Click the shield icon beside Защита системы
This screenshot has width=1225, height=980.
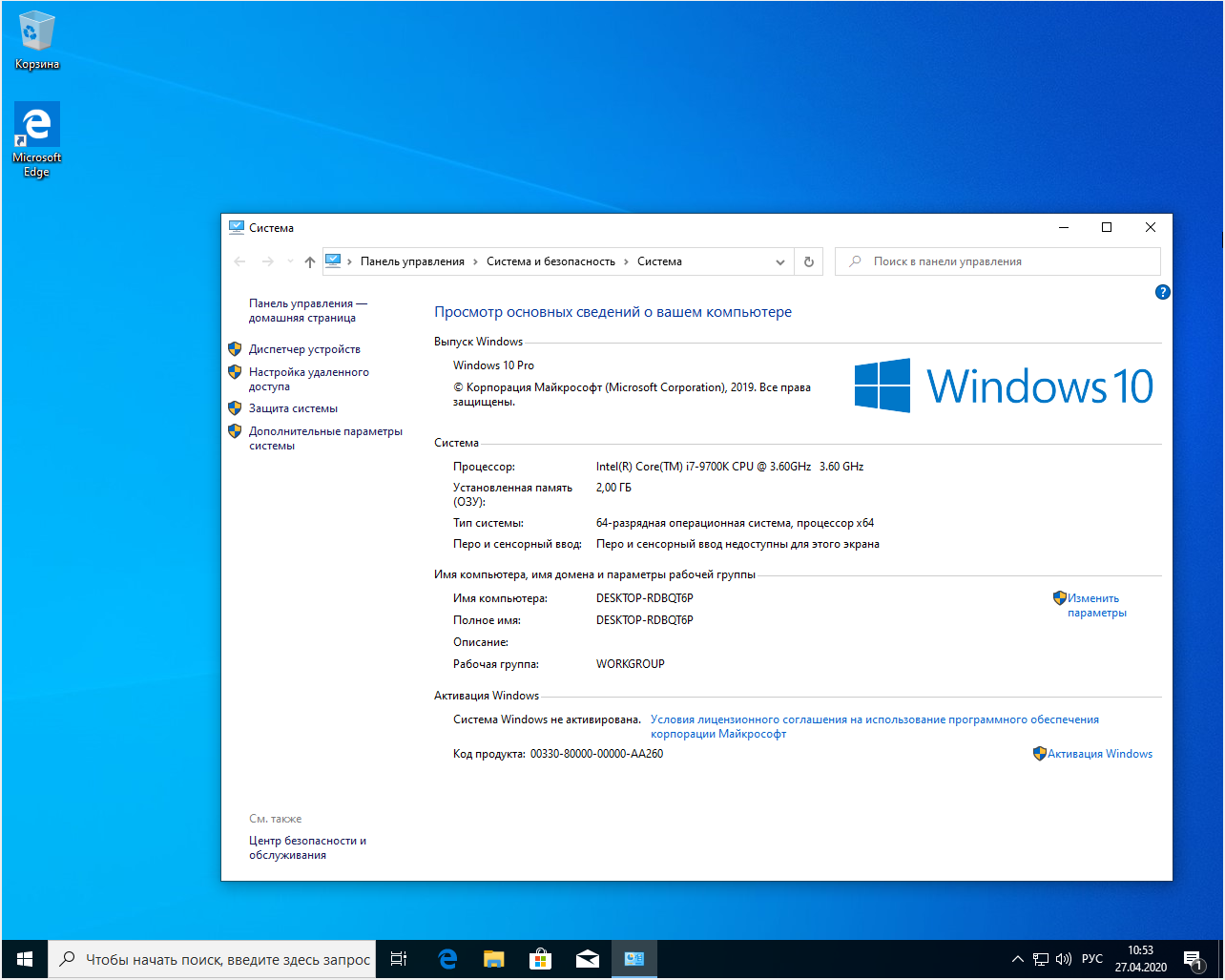(x=235, y=407)
